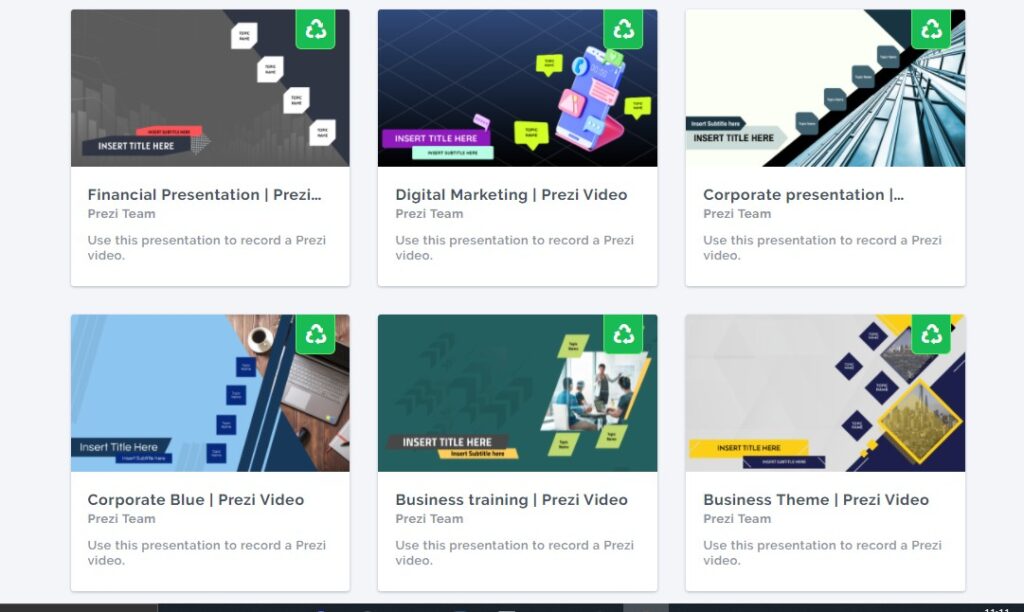Open Business Theme yellow diamond thumbnail
The height and width of the screenshot is (612, 1024).
click(x=825, y=393)
